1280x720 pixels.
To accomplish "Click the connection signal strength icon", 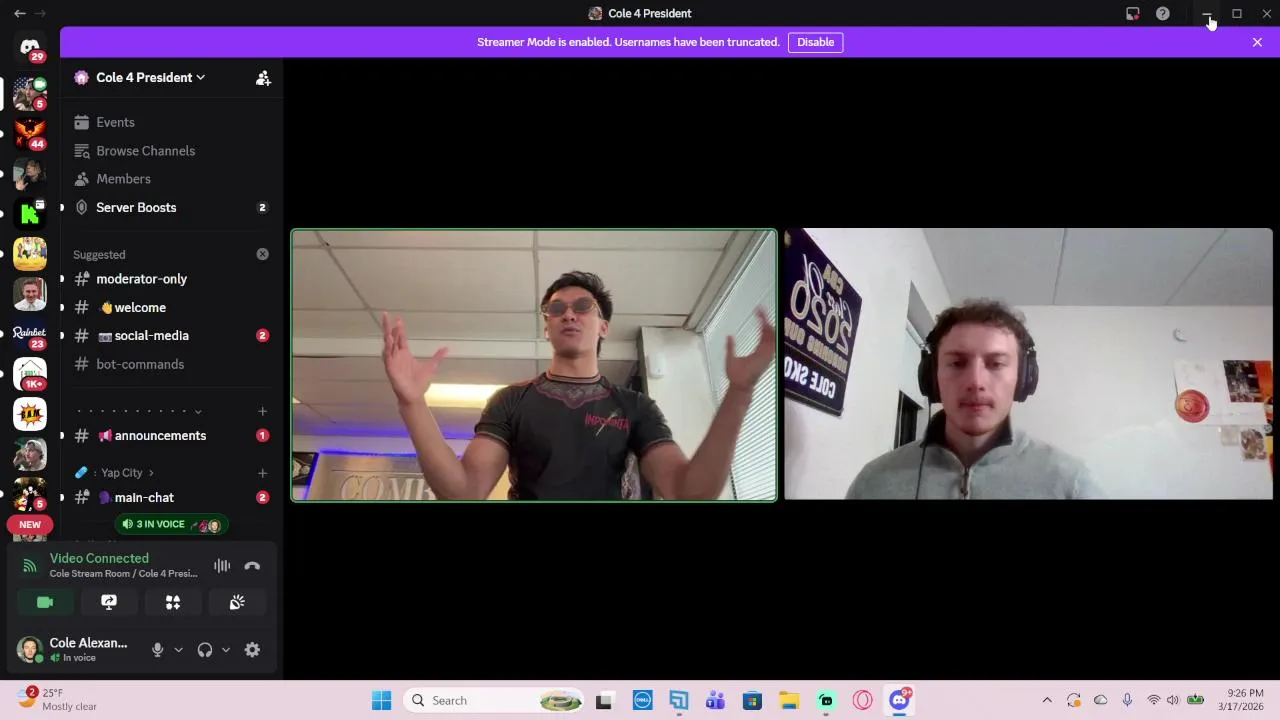I will [30, 566].
